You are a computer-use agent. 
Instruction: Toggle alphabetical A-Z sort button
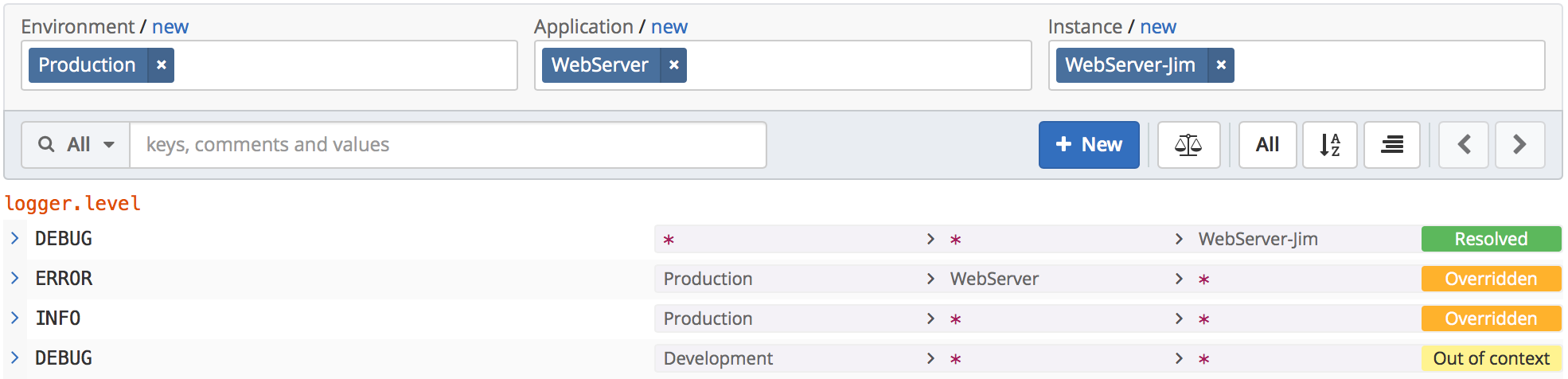tap(1329, 145)
